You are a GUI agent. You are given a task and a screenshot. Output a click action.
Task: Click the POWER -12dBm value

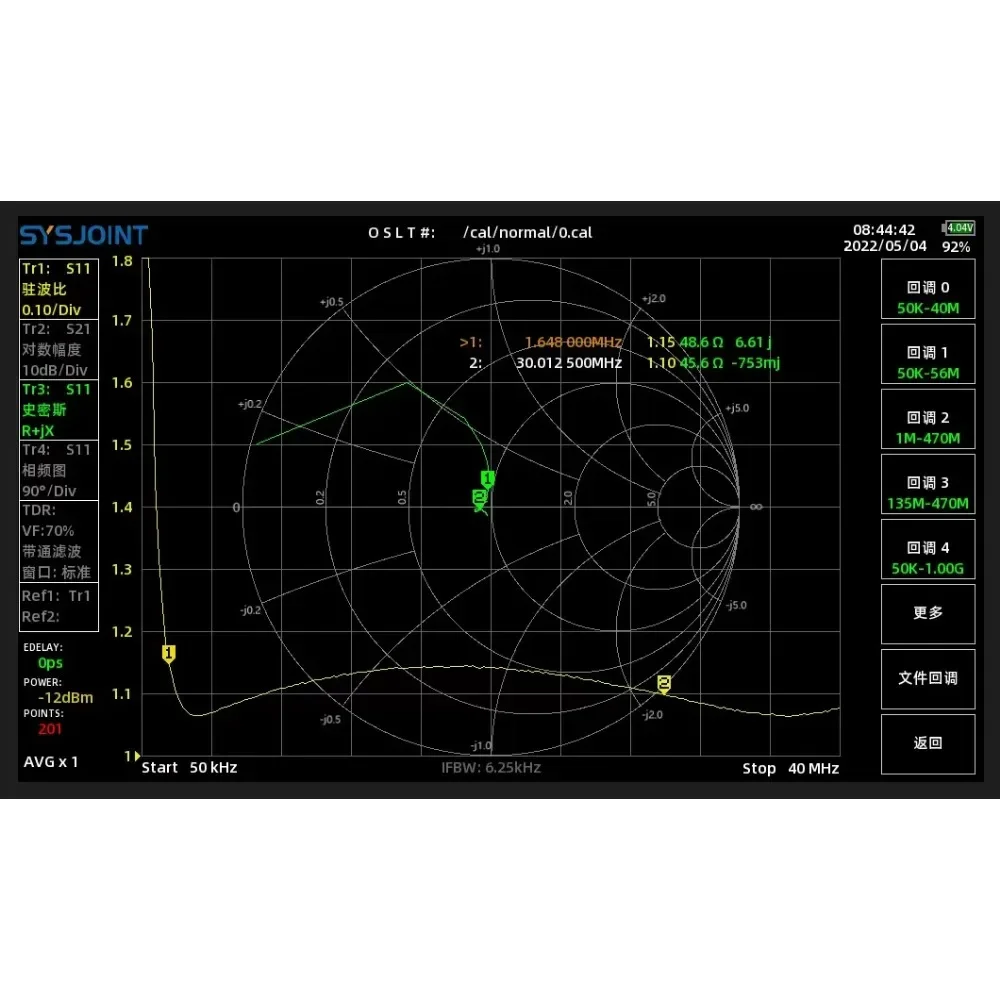(x=66, y=698)
